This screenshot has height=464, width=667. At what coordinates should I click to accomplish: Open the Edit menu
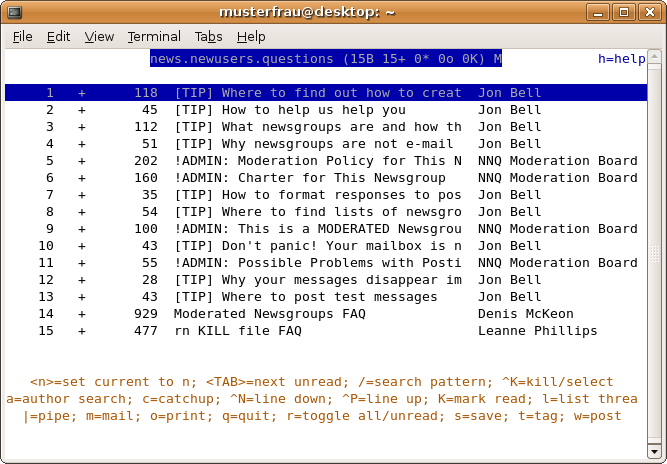point(58,37)
